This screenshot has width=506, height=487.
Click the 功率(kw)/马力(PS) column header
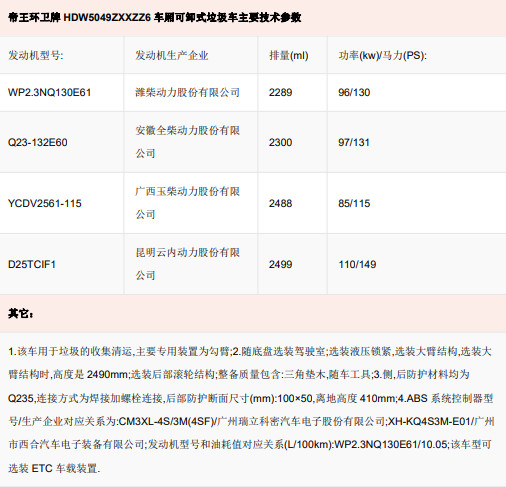pyautogui.click(x=382, y=55)
